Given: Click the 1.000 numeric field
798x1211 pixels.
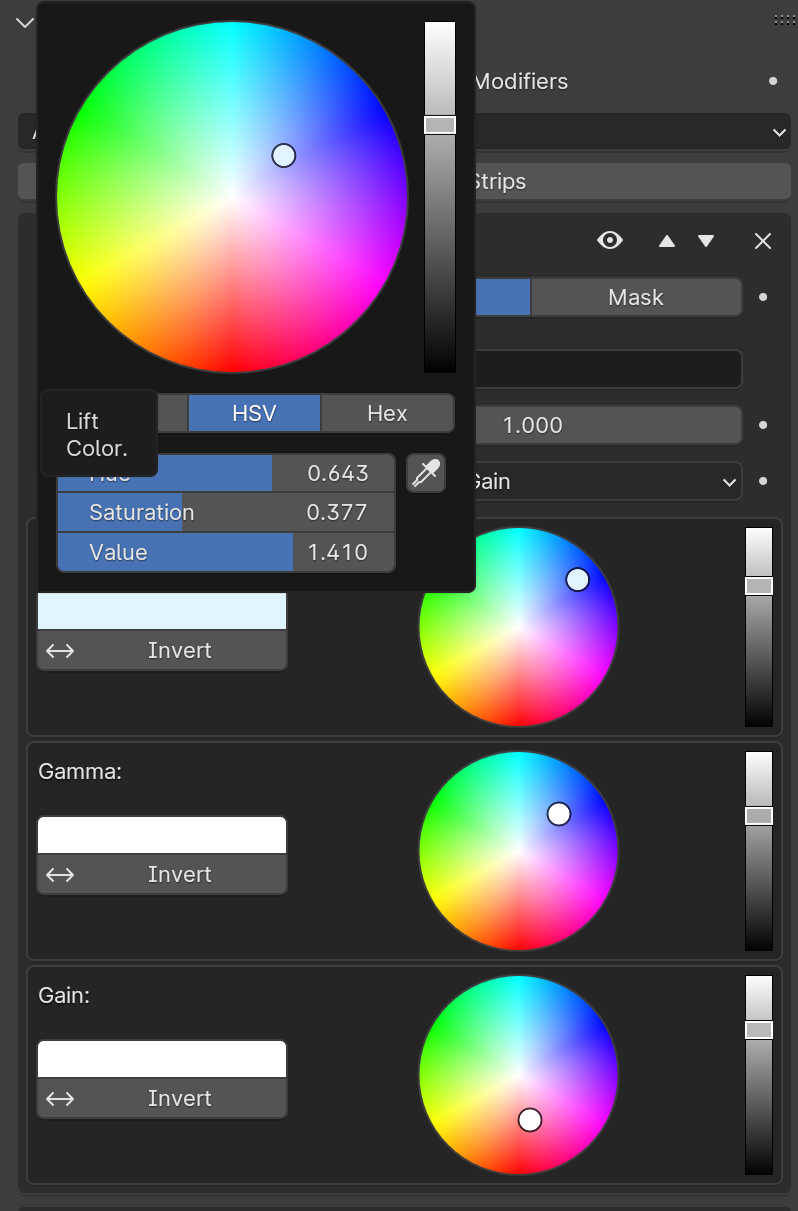Looking at the screenshot, I should pyautogui.click(x=607, y=425).
